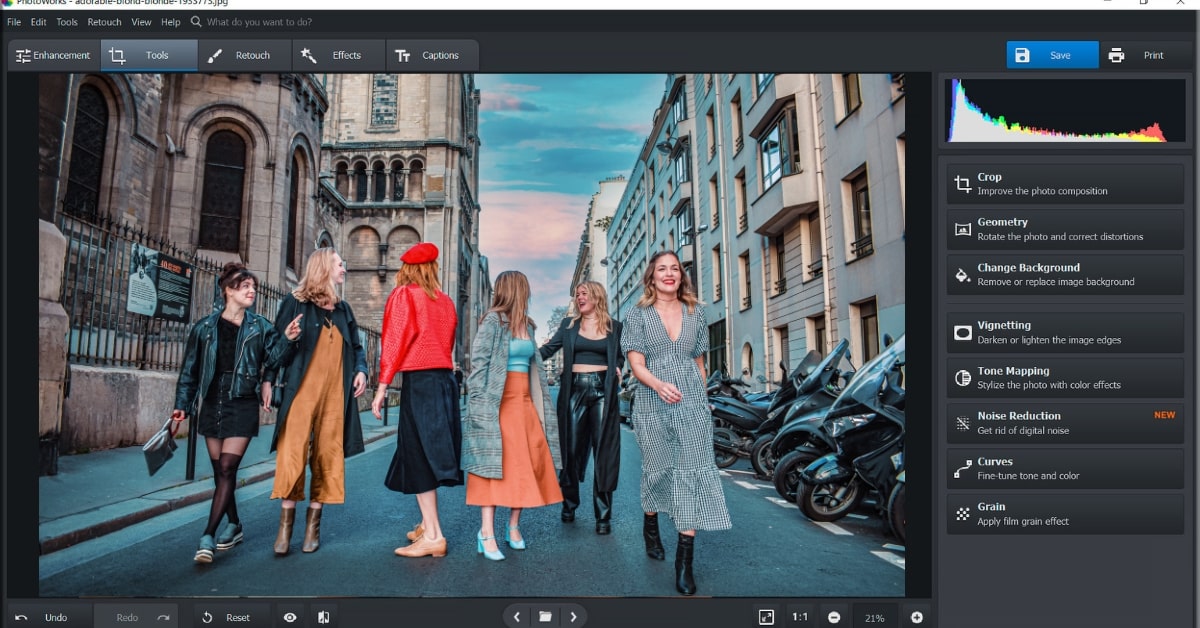
Task: Open the Crop tool
Action: tap(1065, 184)
